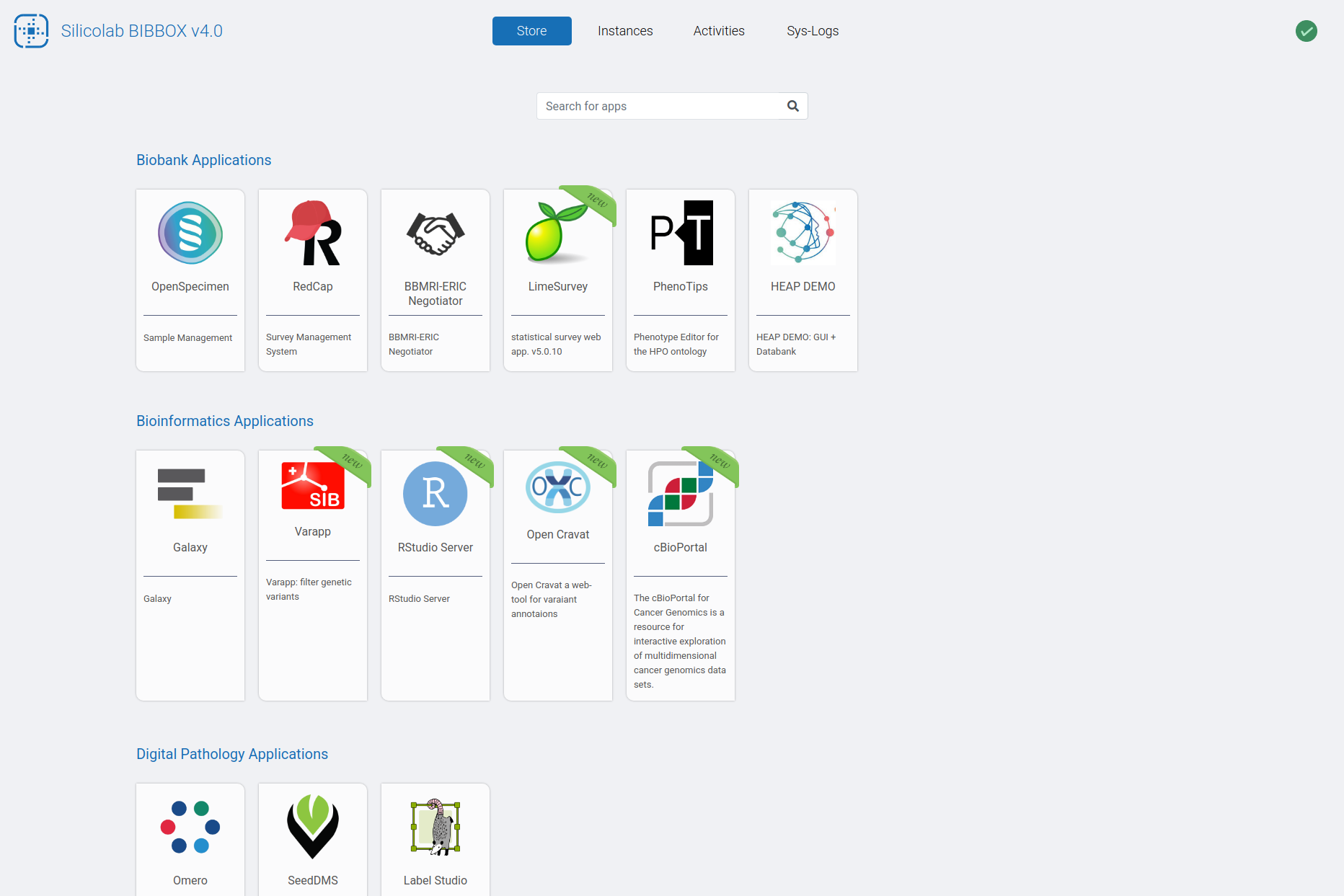This screenshot has height=896, width=1344.
Task: Click 'HEAP DEMO: GUI + Databank' description
Action: 796,344
